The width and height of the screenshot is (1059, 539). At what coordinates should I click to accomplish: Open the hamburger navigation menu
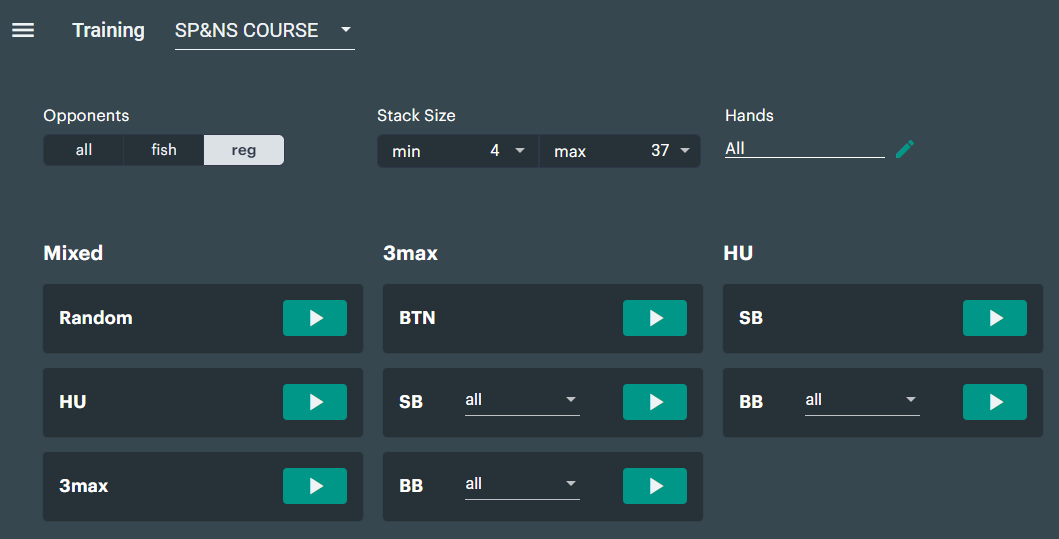23,30
